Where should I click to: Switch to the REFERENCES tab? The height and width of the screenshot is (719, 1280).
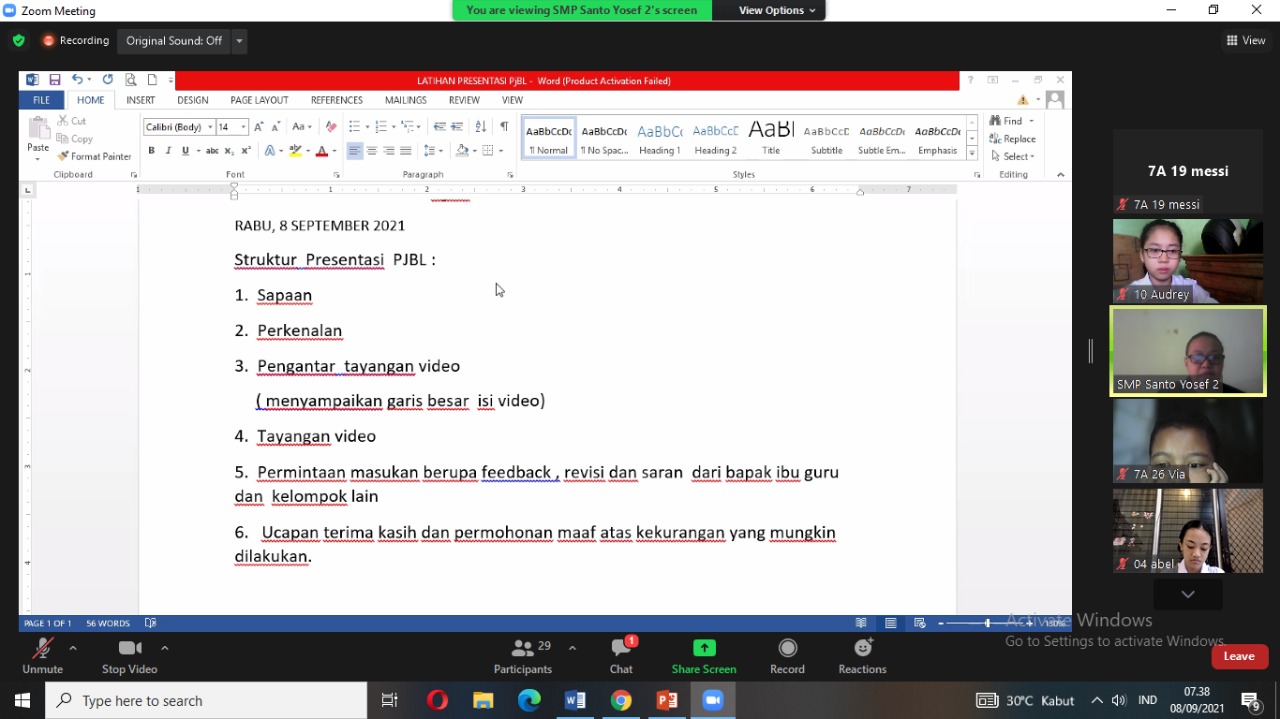click(x=337, y=100)
